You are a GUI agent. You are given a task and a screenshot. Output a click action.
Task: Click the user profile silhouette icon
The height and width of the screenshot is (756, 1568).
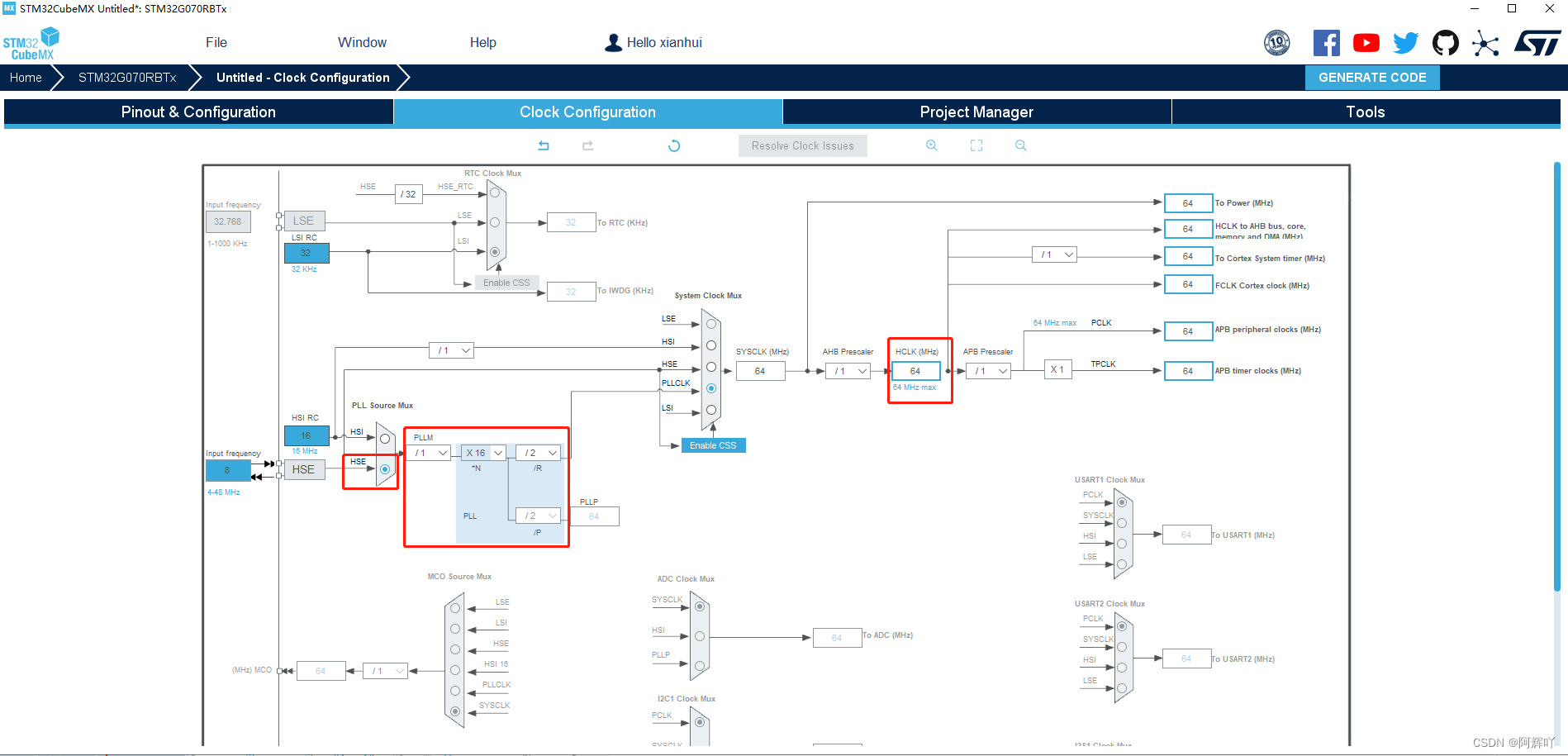[613, 43]
